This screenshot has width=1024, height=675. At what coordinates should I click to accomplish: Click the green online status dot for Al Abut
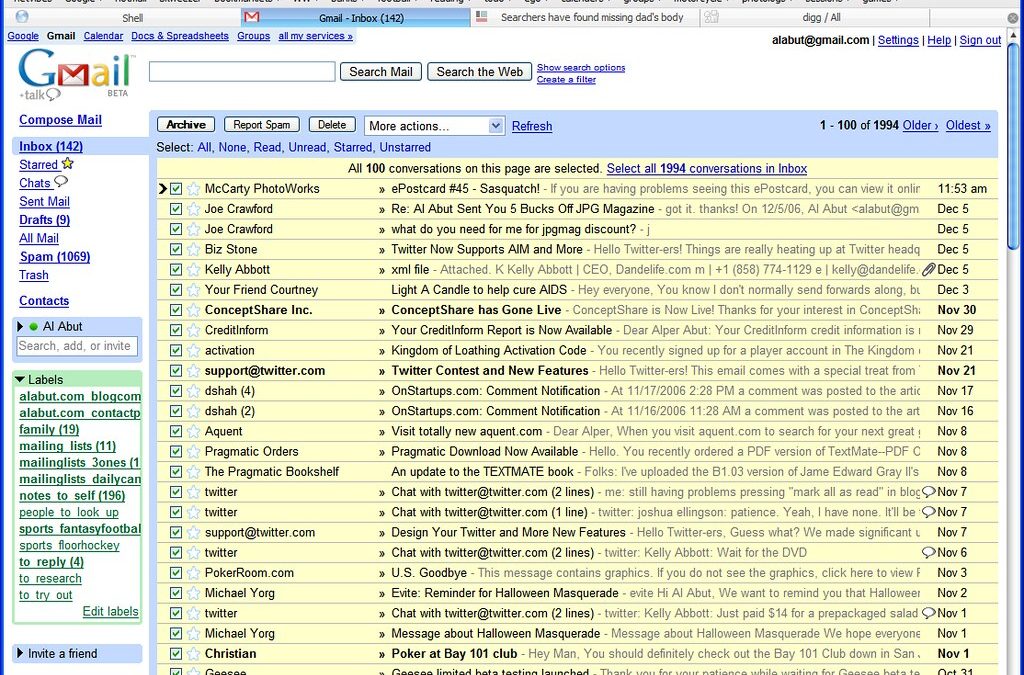tap(33, 327)
